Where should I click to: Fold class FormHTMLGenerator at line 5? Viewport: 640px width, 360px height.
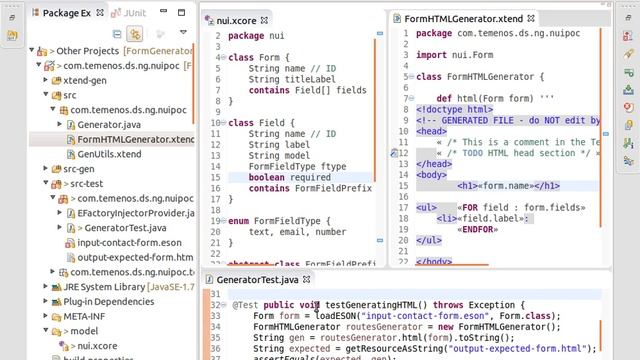[x=411, y=76]
